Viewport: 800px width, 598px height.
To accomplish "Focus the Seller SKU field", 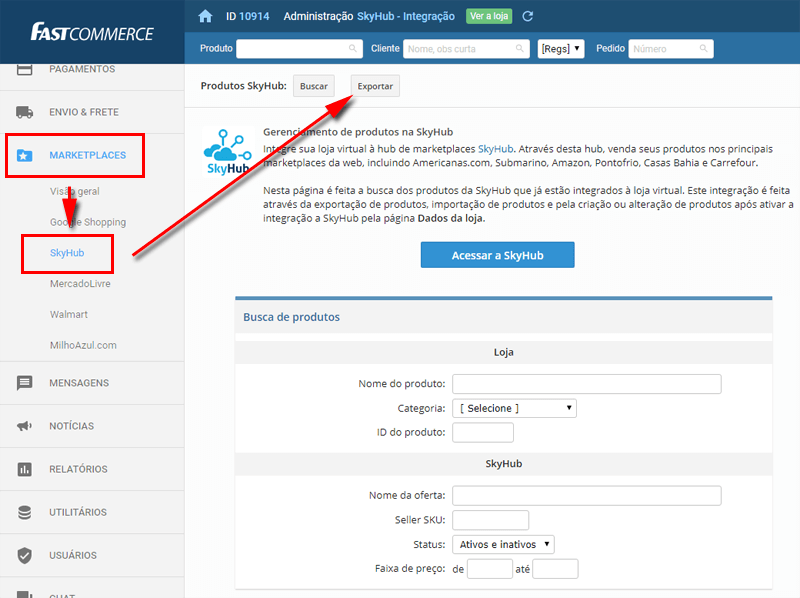I will coord(490,520).
